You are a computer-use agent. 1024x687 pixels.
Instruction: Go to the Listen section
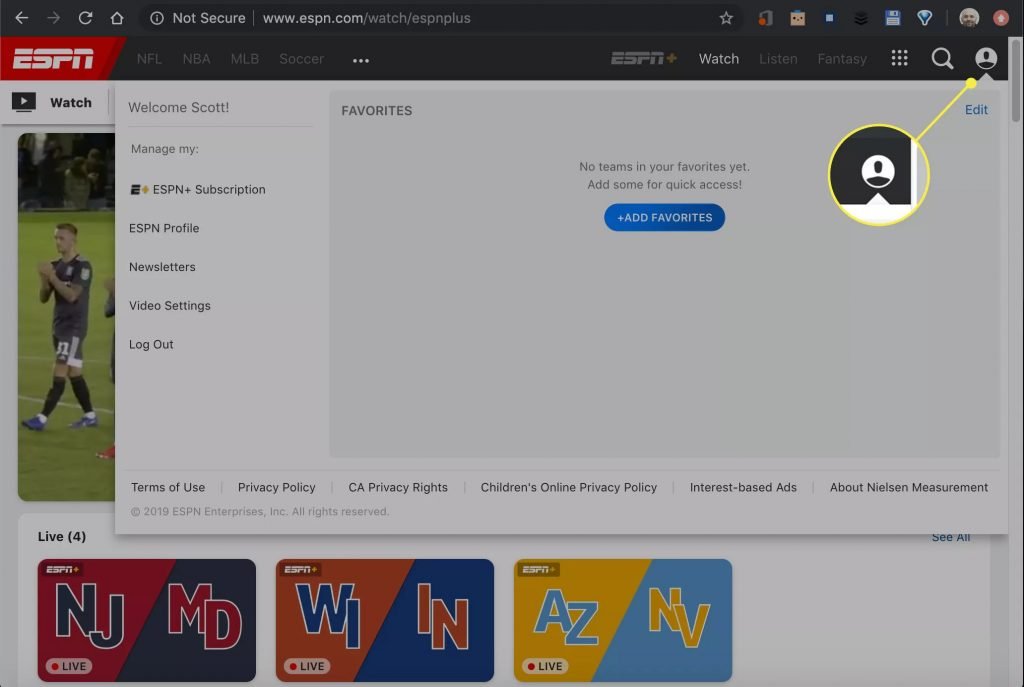click(778, 59)
